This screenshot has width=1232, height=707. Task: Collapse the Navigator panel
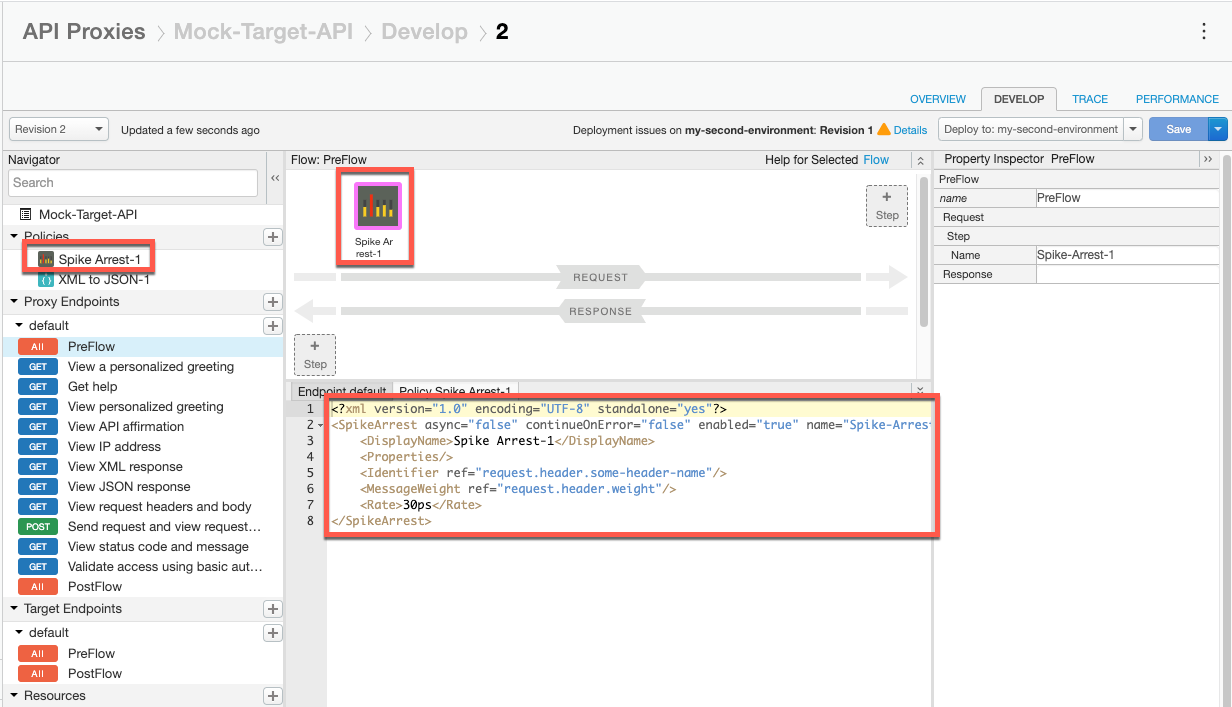(275, 177)
